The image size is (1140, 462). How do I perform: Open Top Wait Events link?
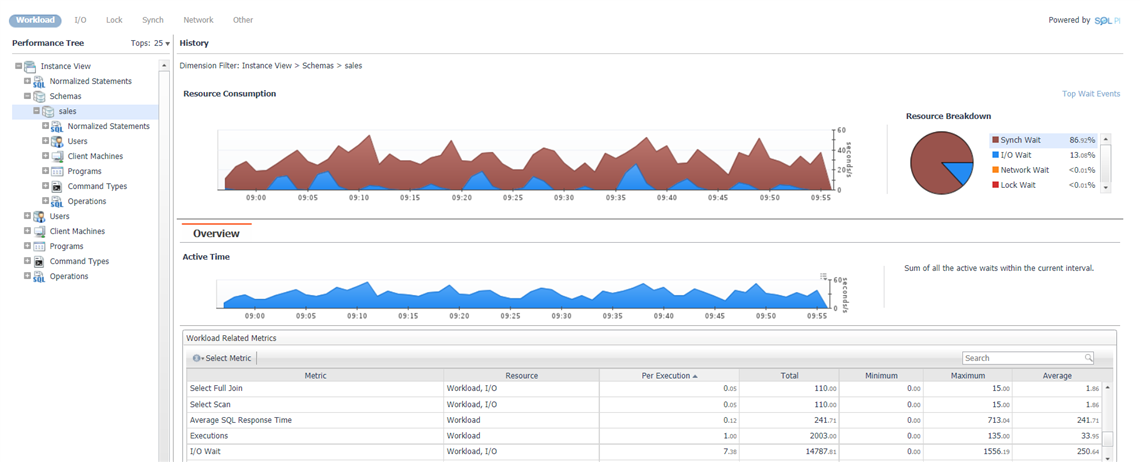pyautogui.click(x=1091, y=94)
